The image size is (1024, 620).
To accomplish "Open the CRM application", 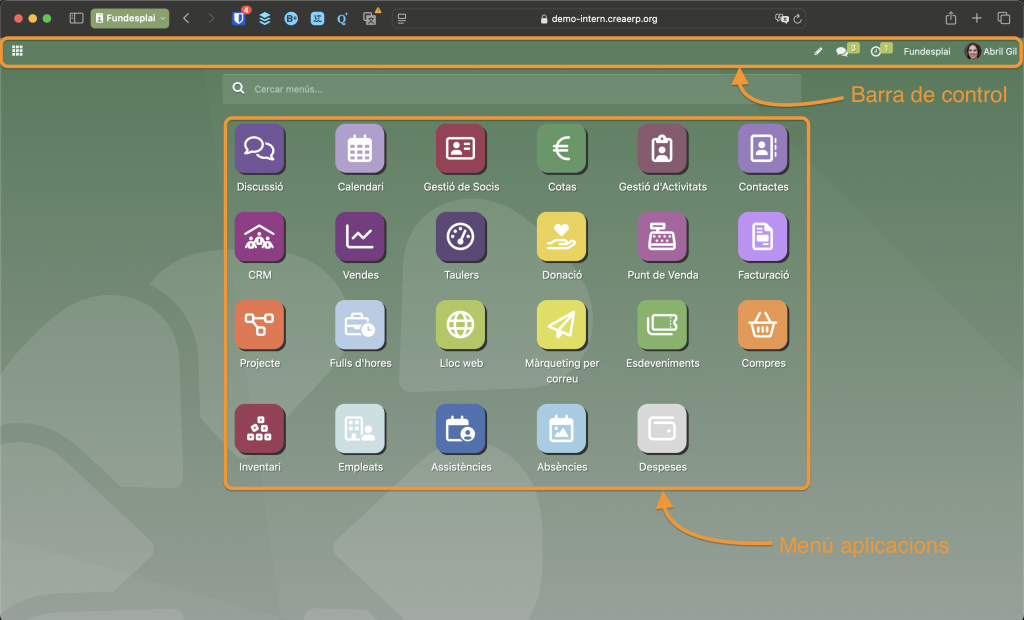I will (259, 237).
